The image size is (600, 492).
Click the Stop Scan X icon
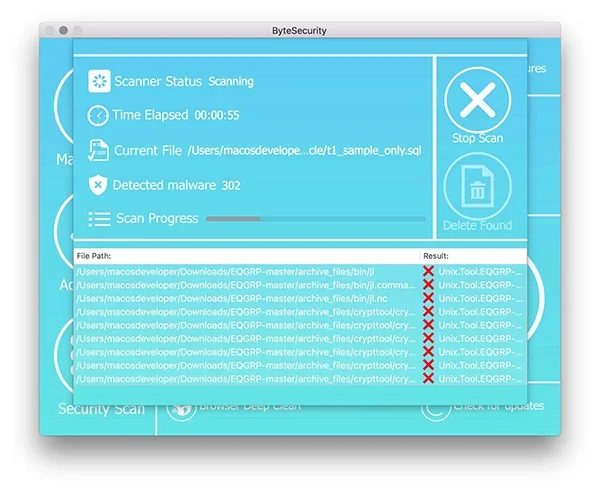[x=478, y=100]
